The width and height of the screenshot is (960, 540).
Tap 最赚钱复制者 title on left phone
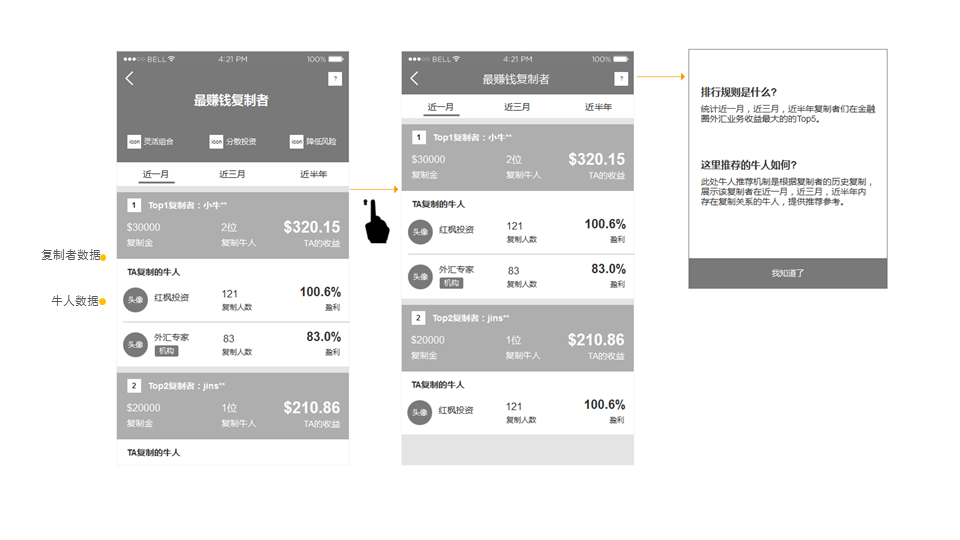point(231,100)
